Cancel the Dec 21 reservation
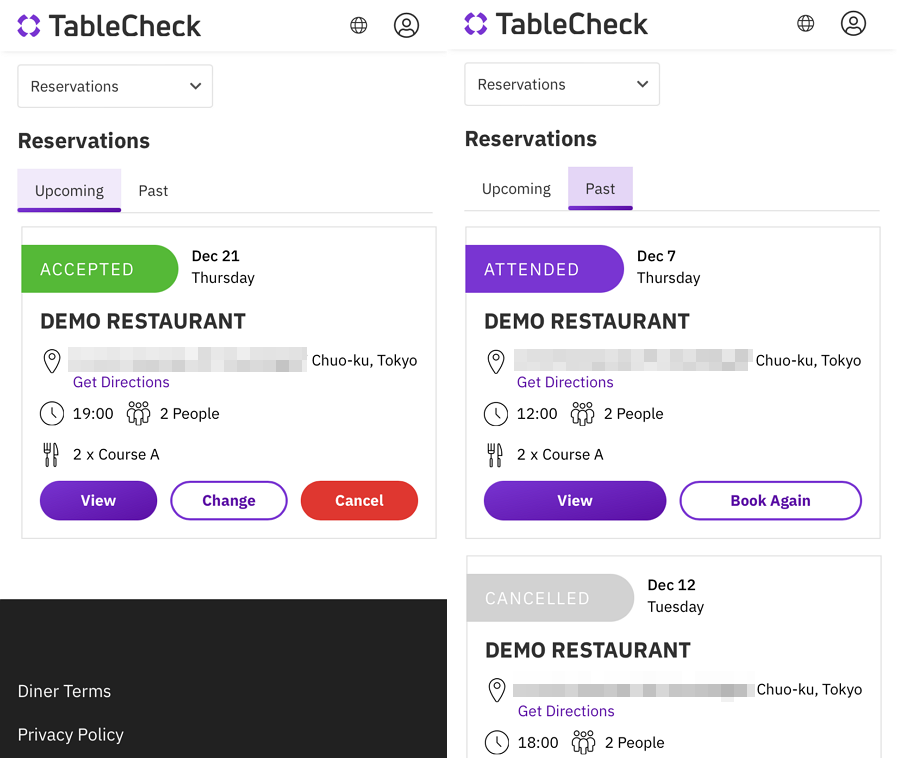Screen dimensions: 904x758 point(359,500)
